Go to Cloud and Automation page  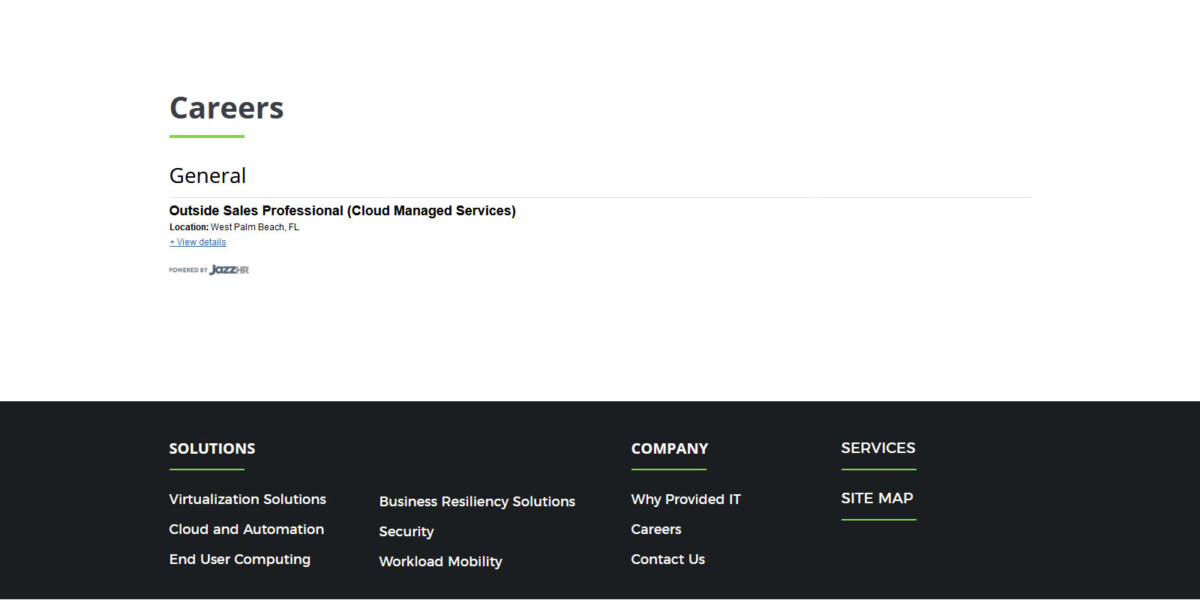[246, 529]
